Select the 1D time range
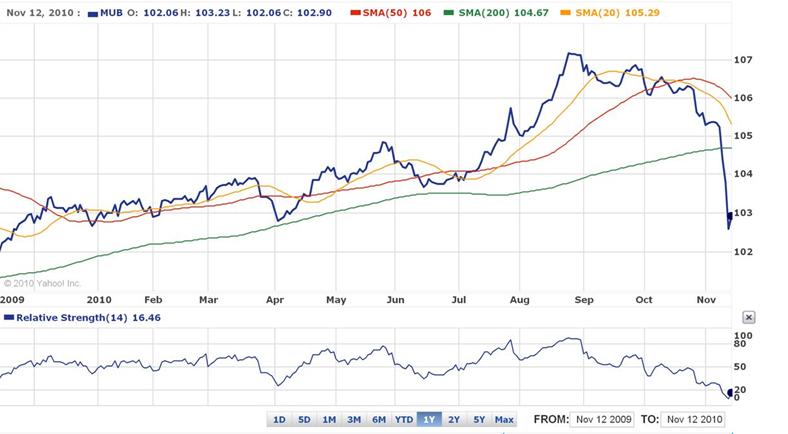The width and height of the screenshot is (788, 434). [280, 419]
